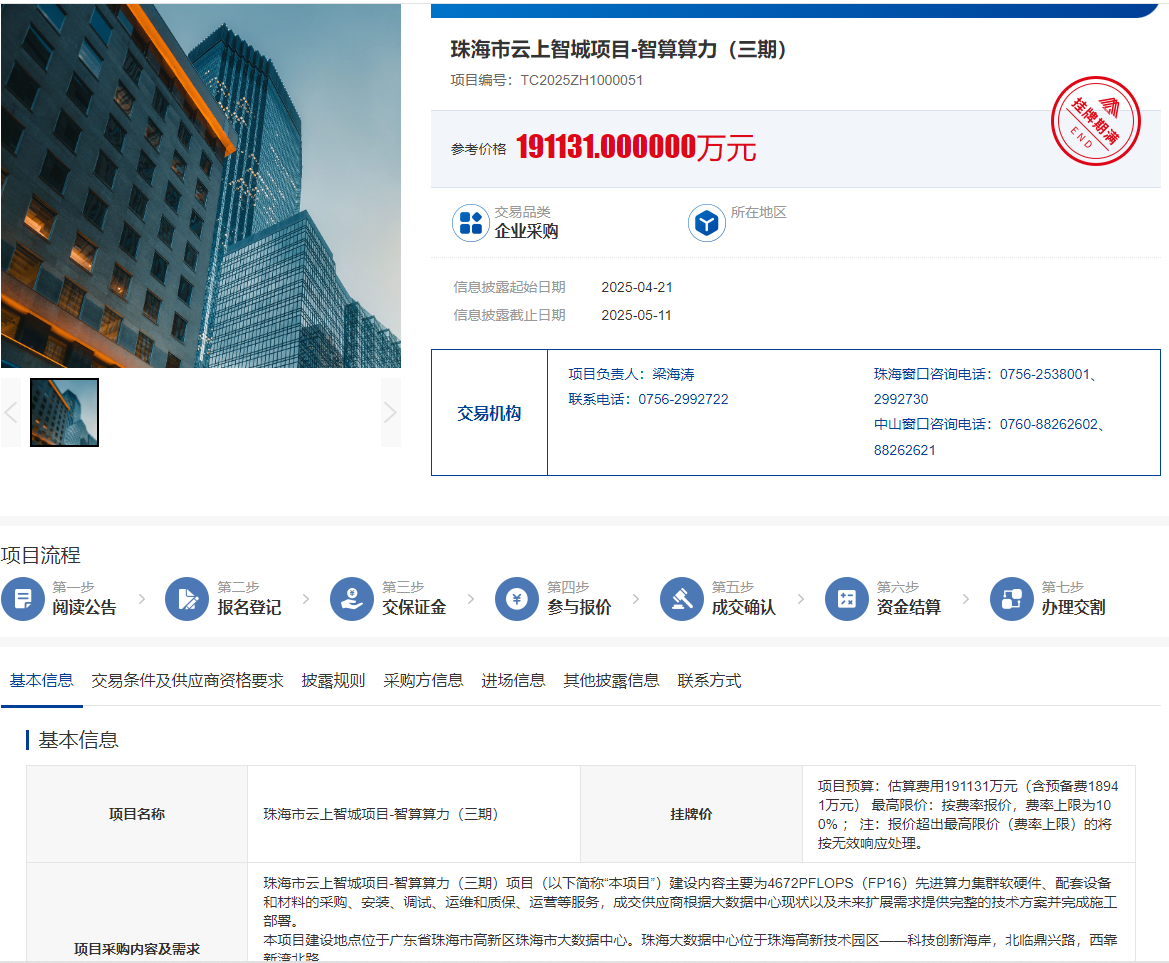Viewport: 1169px width, 963px height.
Task: Click the project title 珠海市云上智城项目-智算算力（三期）heading
Action: (618, 49)
